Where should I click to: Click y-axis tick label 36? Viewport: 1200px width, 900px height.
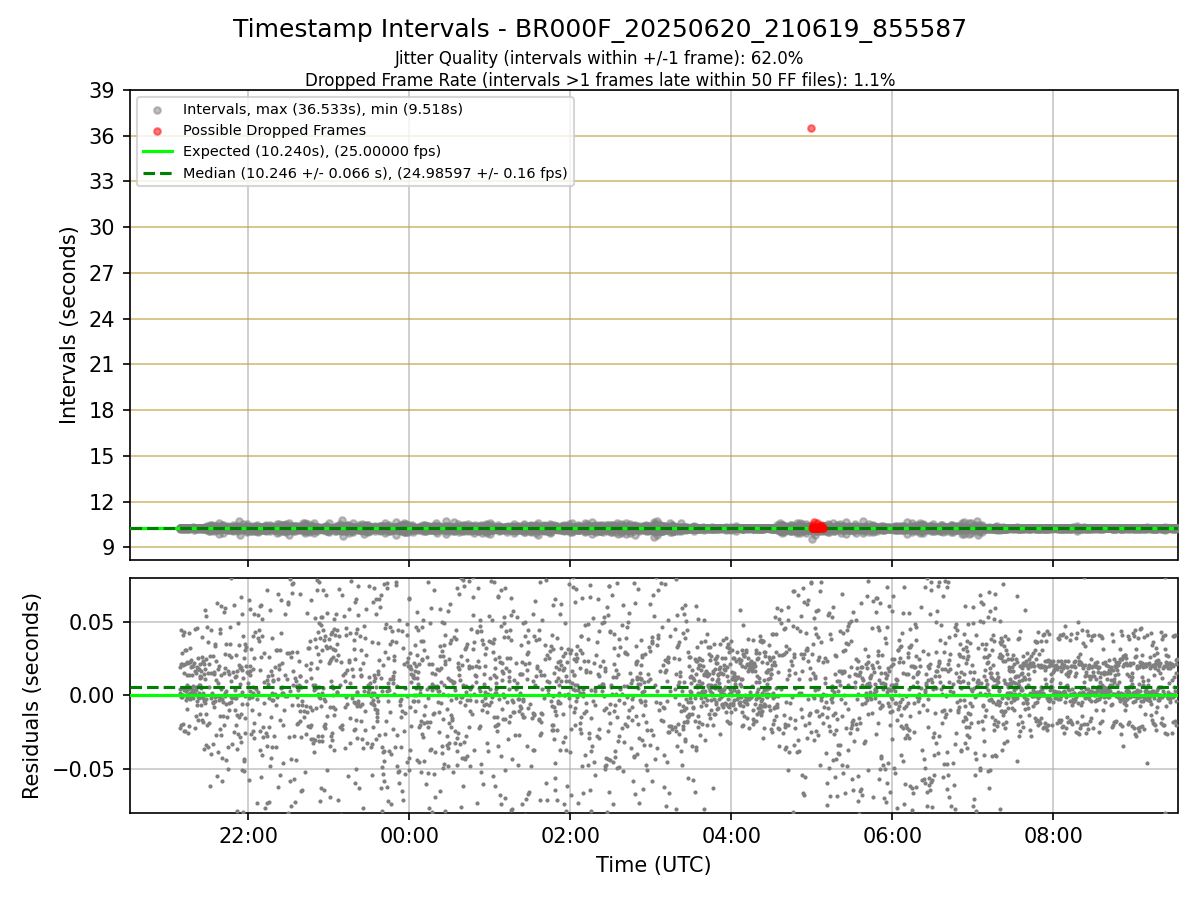pos(102,136)
